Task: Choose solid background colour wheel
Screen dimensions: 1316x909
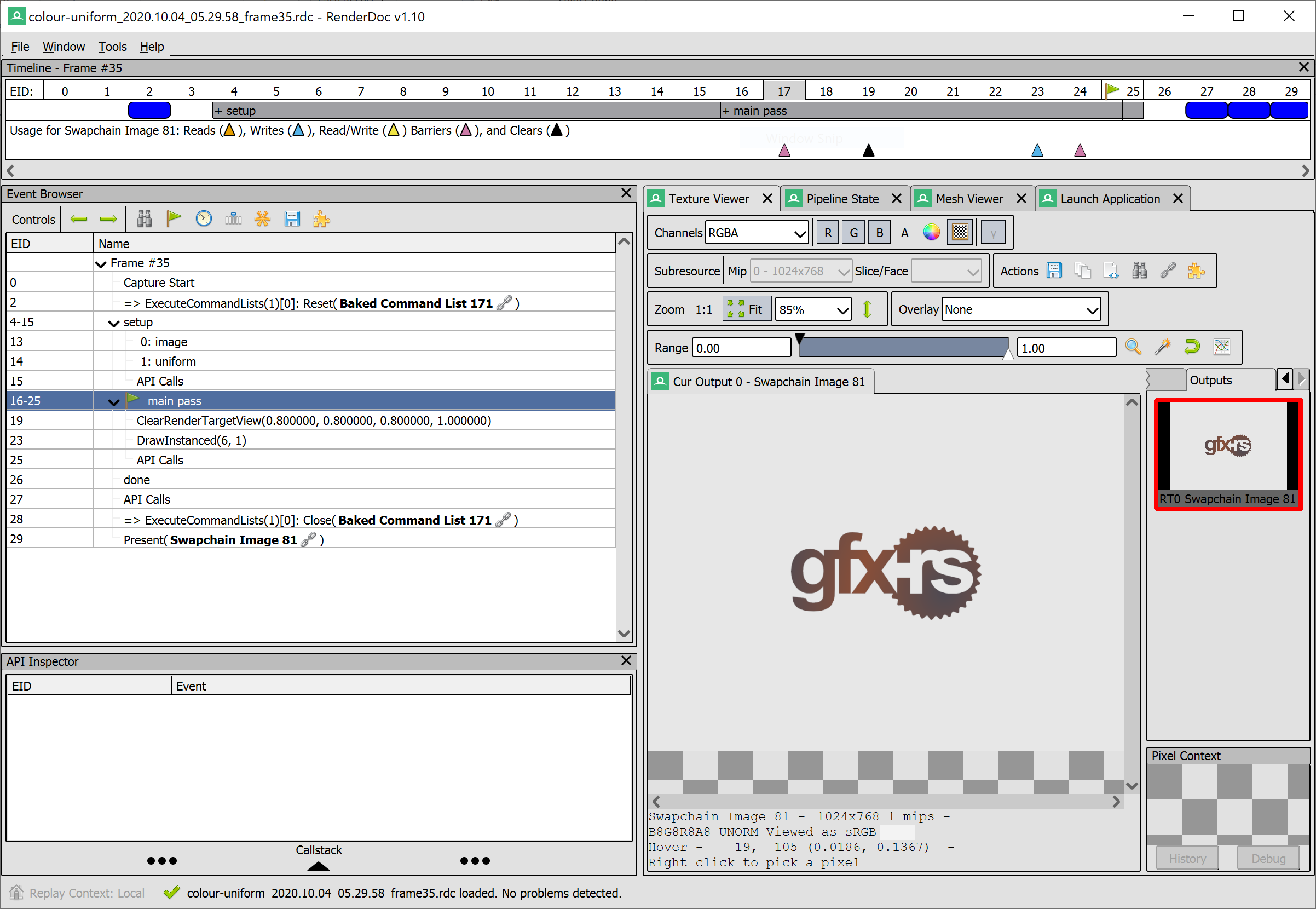Action: pyautogui.click(x=932, y=232)
